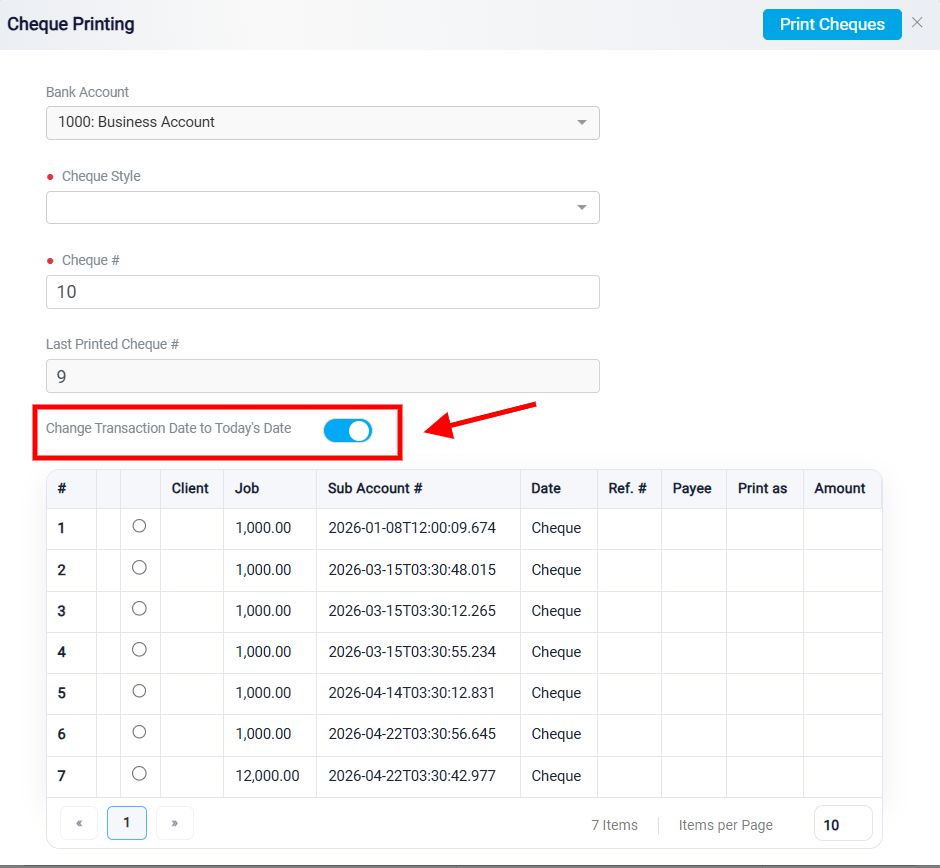Toggle Change Transaction Date to Today's Date
The width and height of the screenshot is (940, 868).
[x=348, y=430]
